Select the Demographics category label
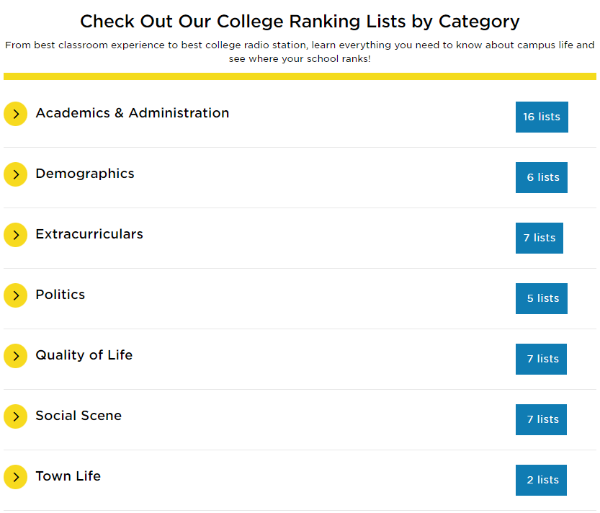This screenshot has height=513, width=600. (85, 174)
